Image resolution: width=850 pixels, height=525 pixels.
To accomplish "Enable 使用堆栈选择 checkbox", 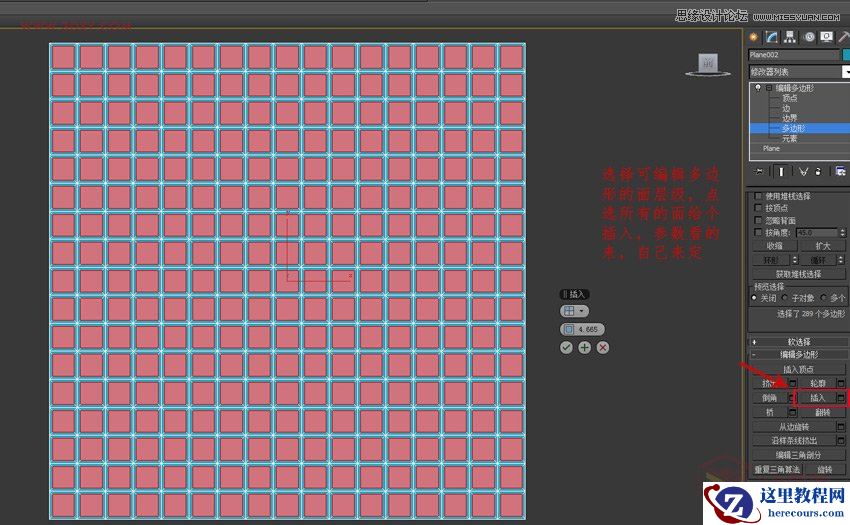I will click(x=758, y=196).
